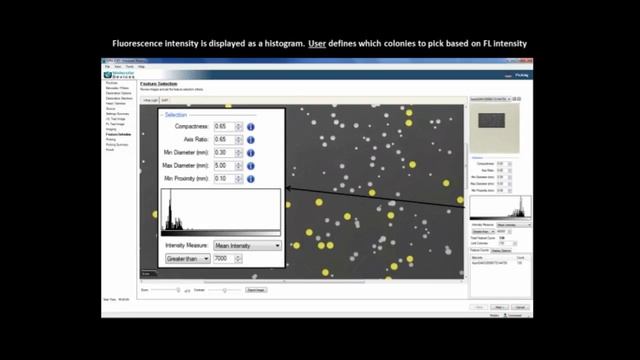The height and width of the screenshot is (360, 640).
Task: Click the plate overview thumbnail
Action: click(x=495, y=128)
